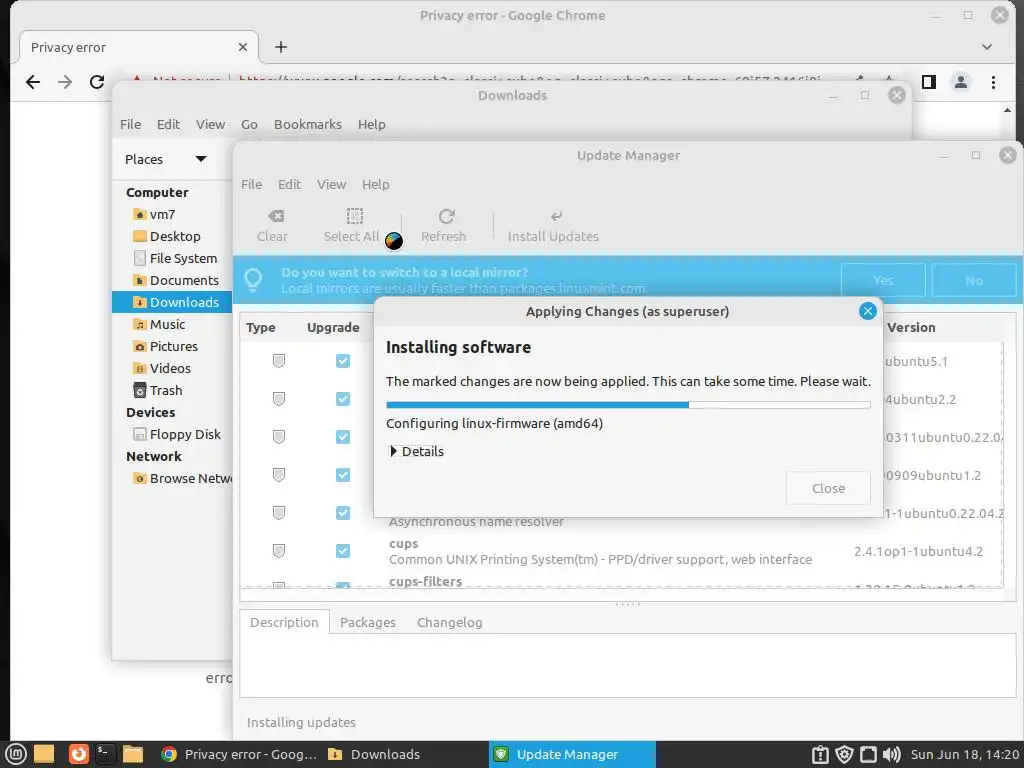Switch to the Packages tab
The width and height of the screenshot is (1024, 768).
pyautogui.click(x=368, y=622)
